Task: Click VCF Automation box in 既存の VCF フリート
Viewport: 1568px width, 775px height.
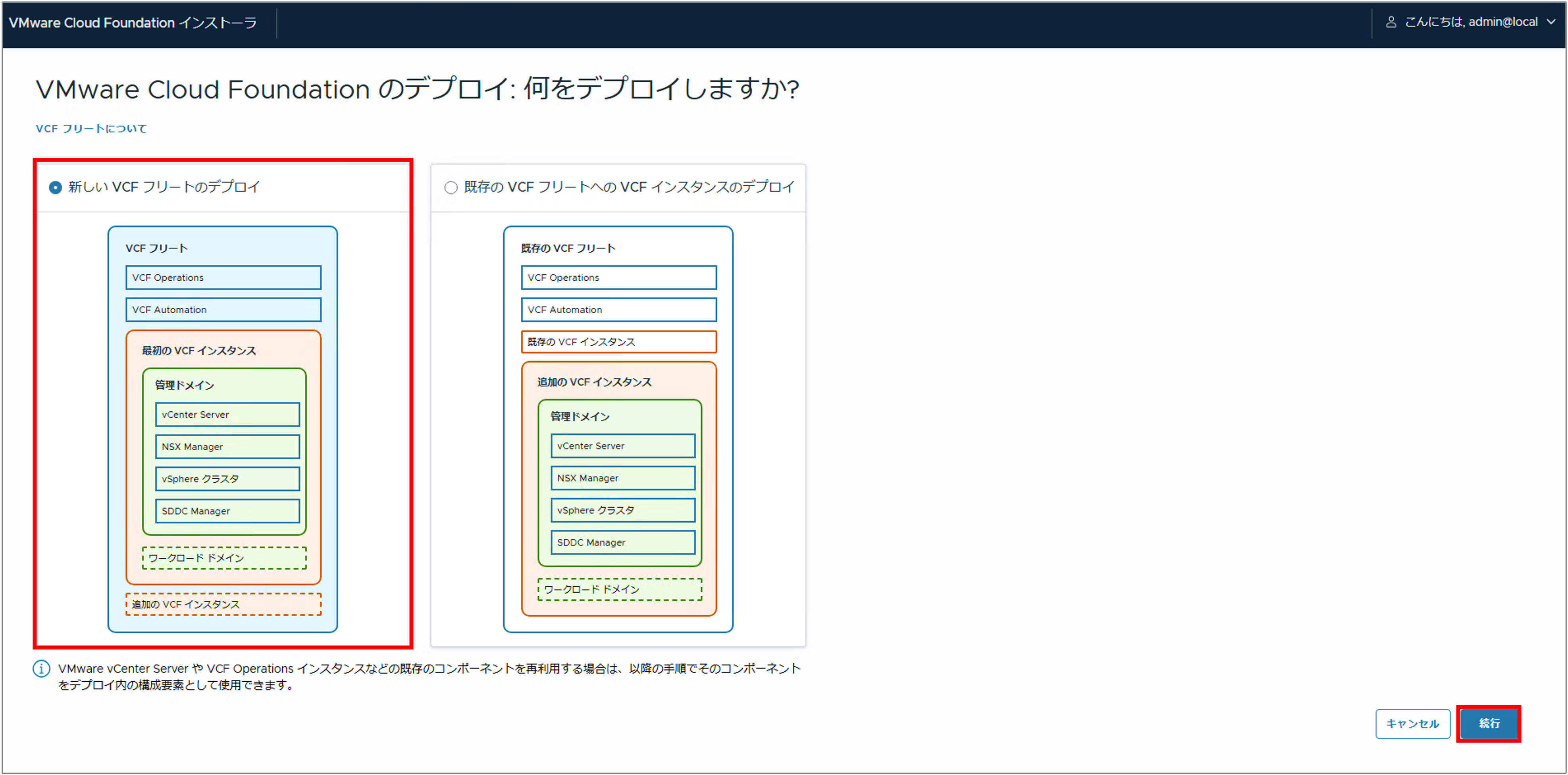Action: pyautogui.click(x=619, y=310)
